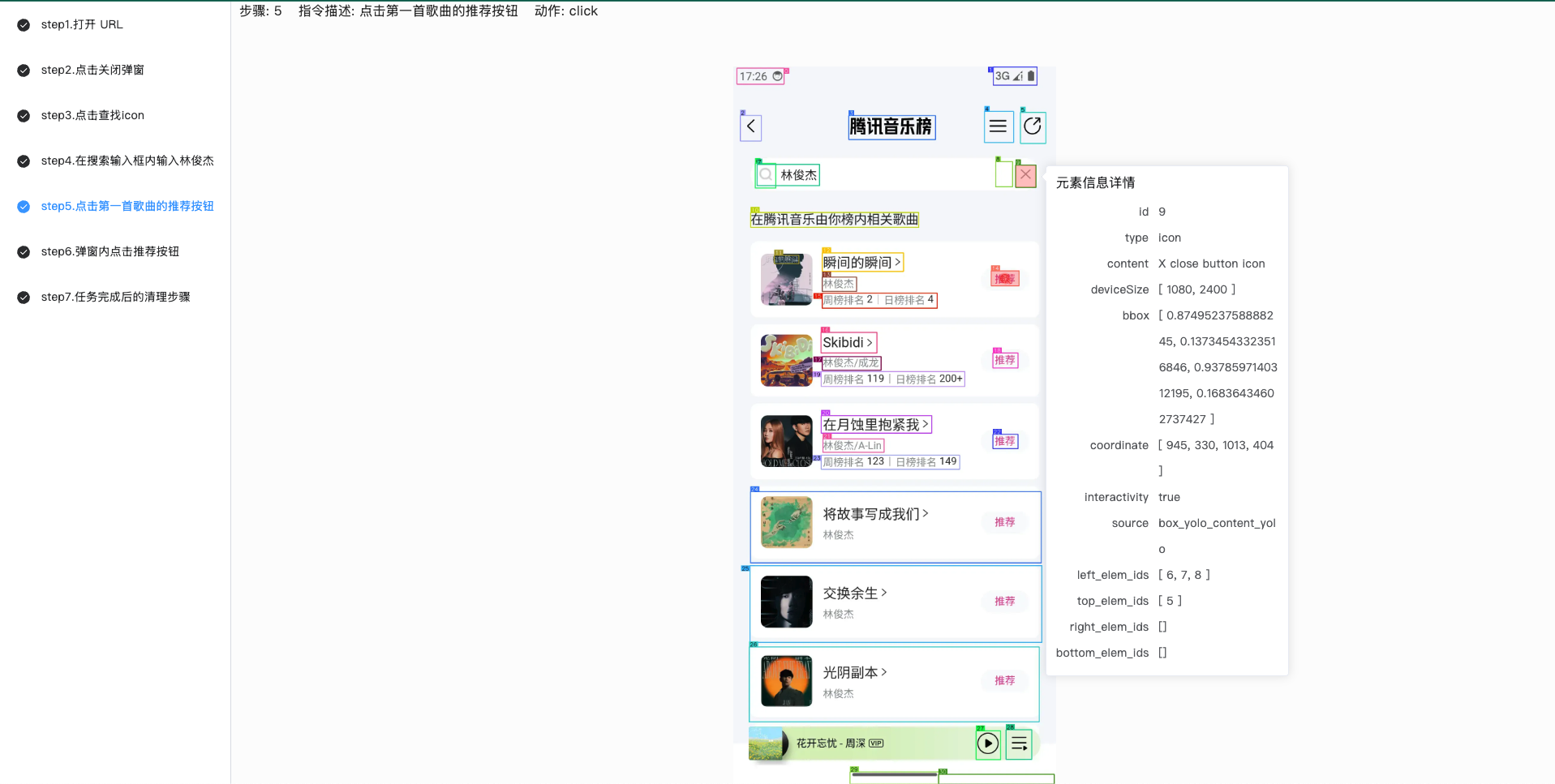Select step7 任务完成后的清理步骤
Screen dimensions: 1555x784
click(x=115, y=297)
